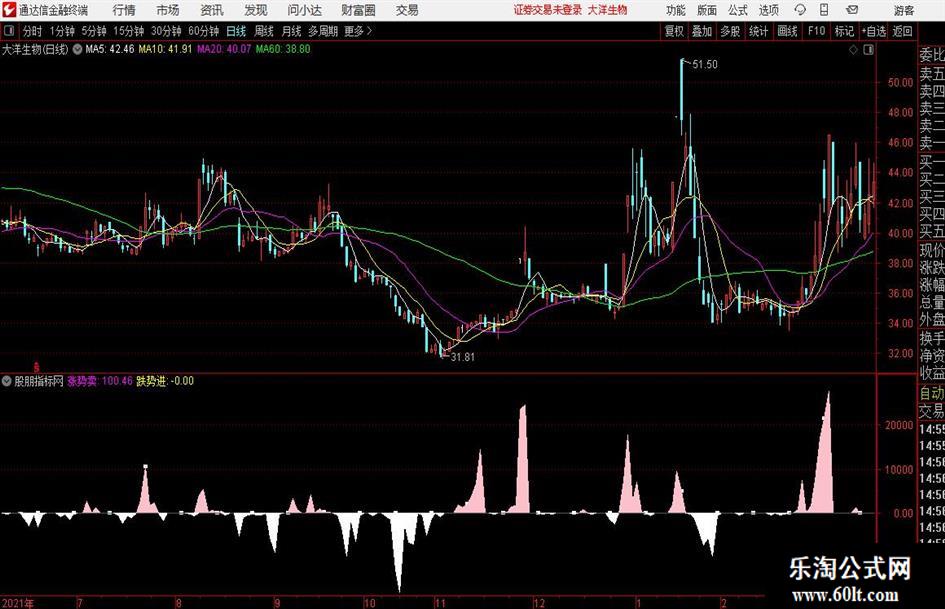Click the 游客 user account label

903,10
